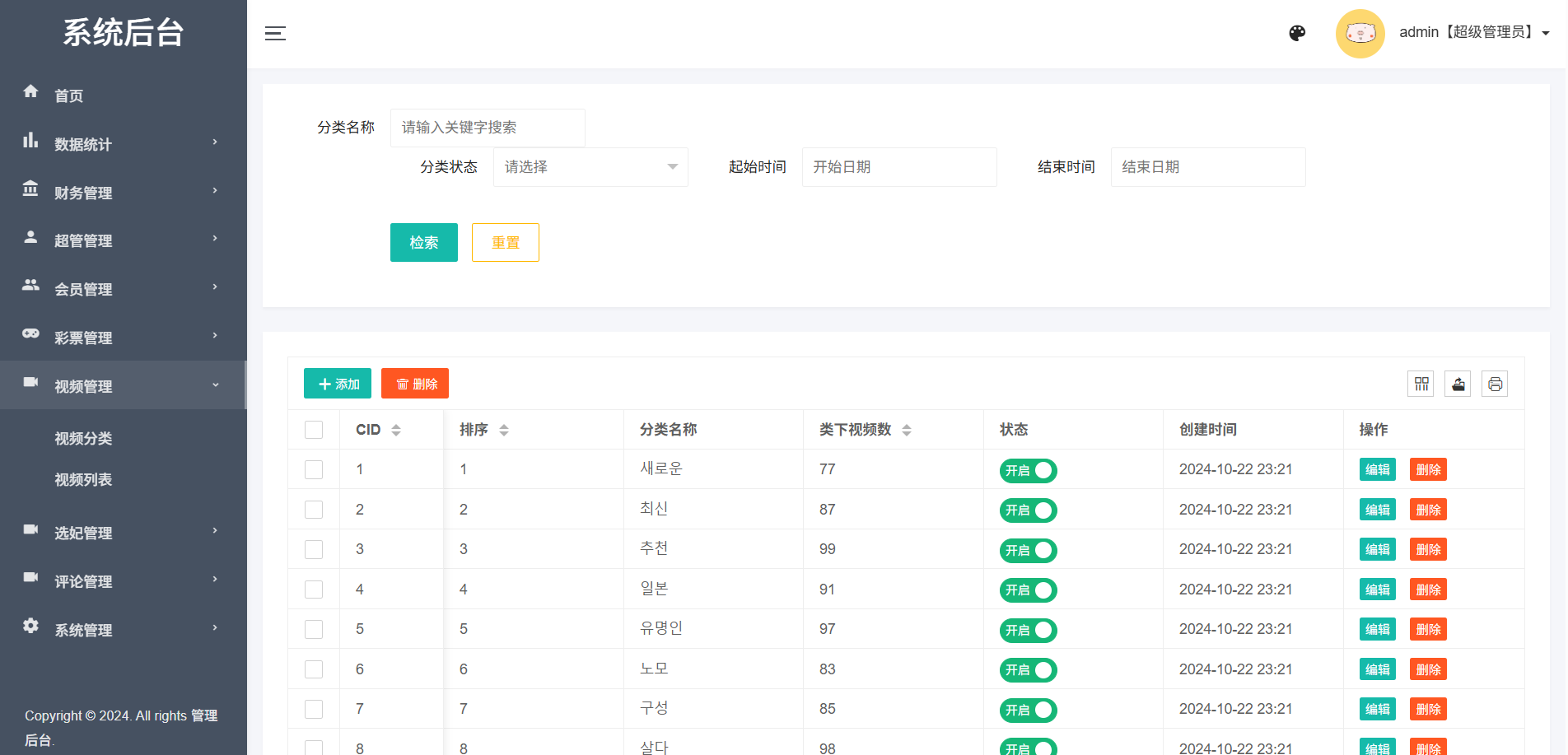Go to 首页 in sidebar
The height and width of the screenshot is (755, 1568).
point(69,96)
